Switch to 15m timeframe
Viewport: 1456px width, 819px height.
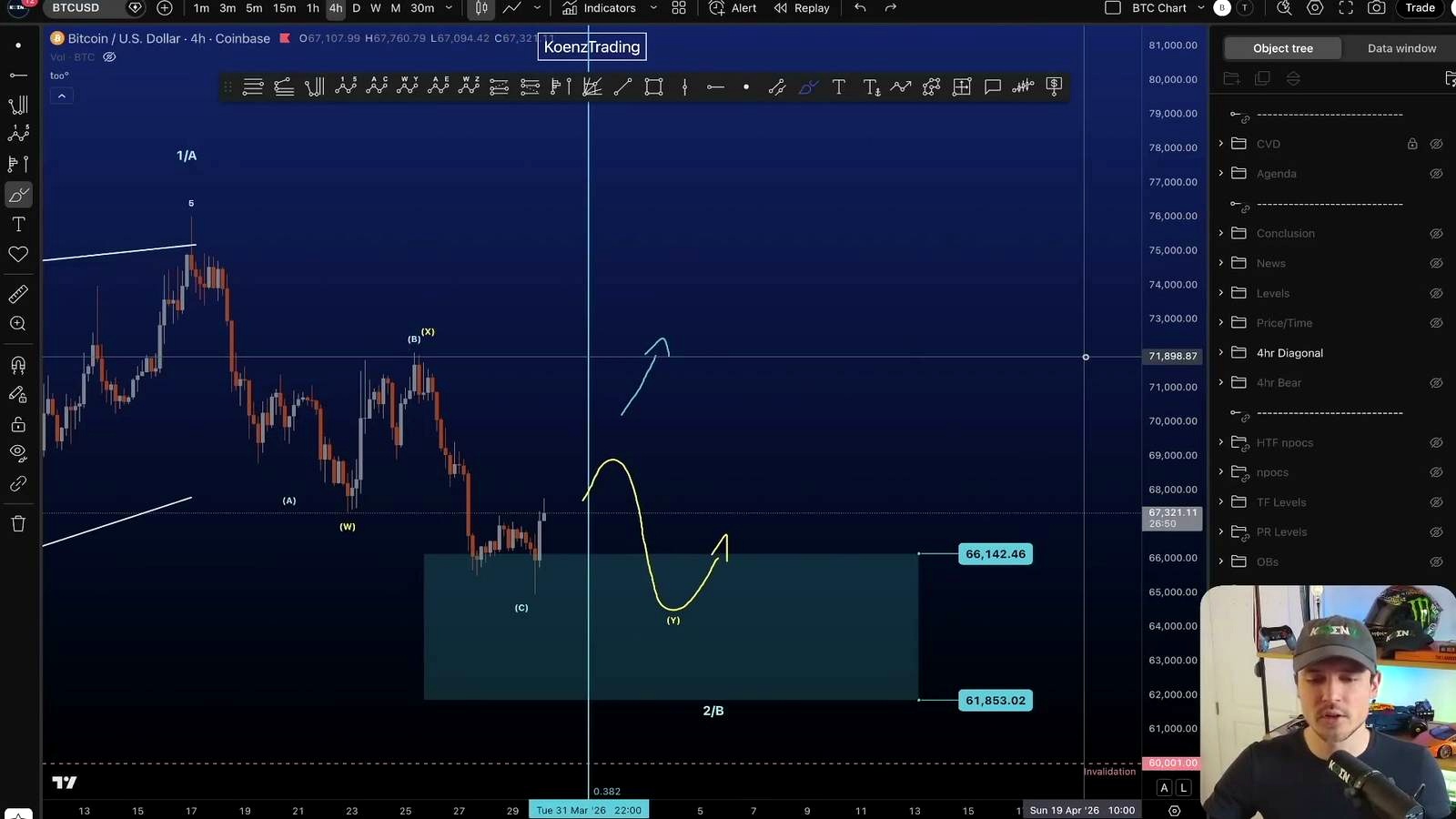point(284,8)
